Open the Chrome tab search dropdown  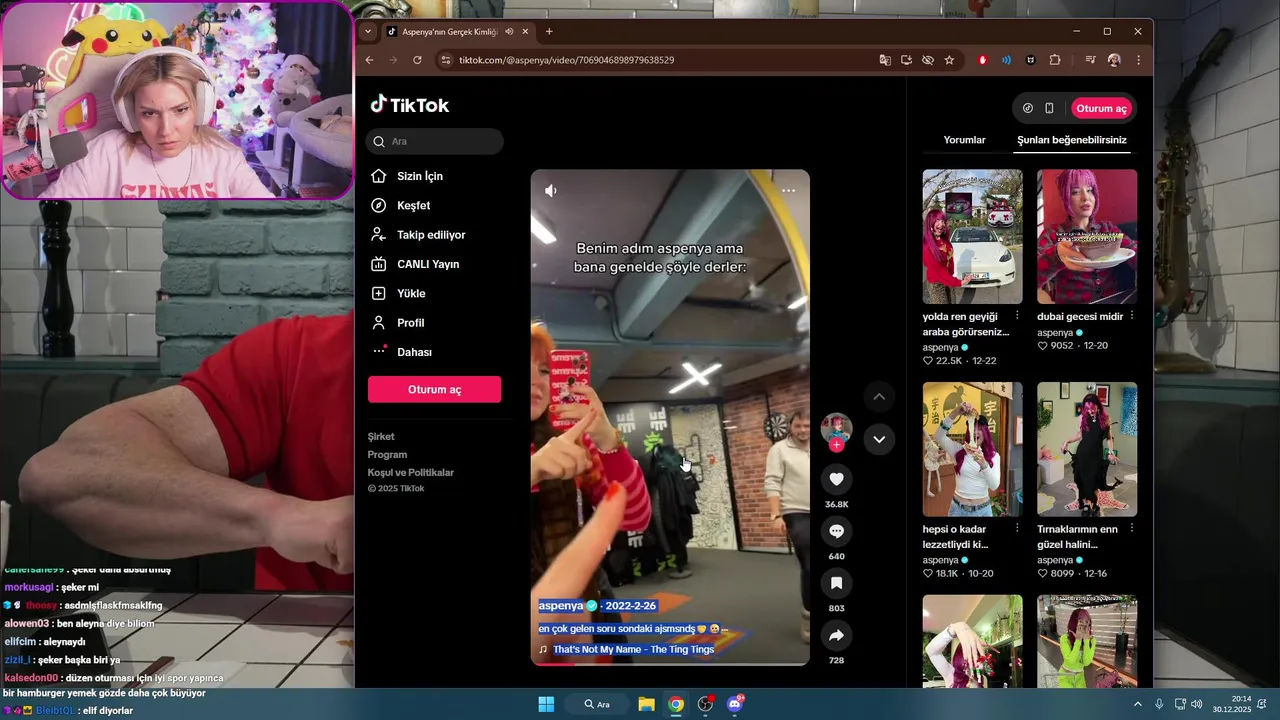pyautogui.click(x=368, y=31)
